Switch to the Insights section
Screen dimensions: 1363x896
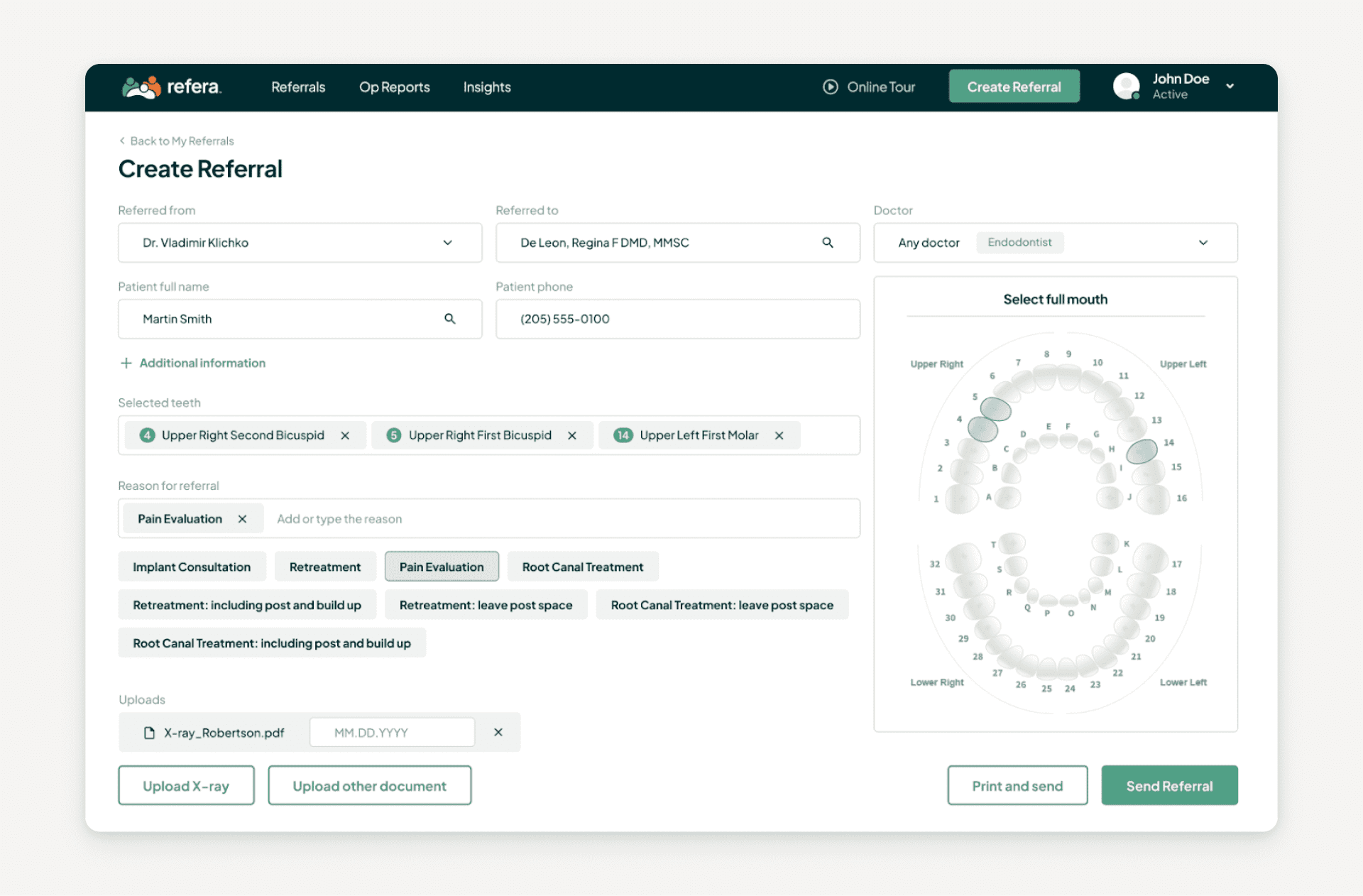[487, 87]
